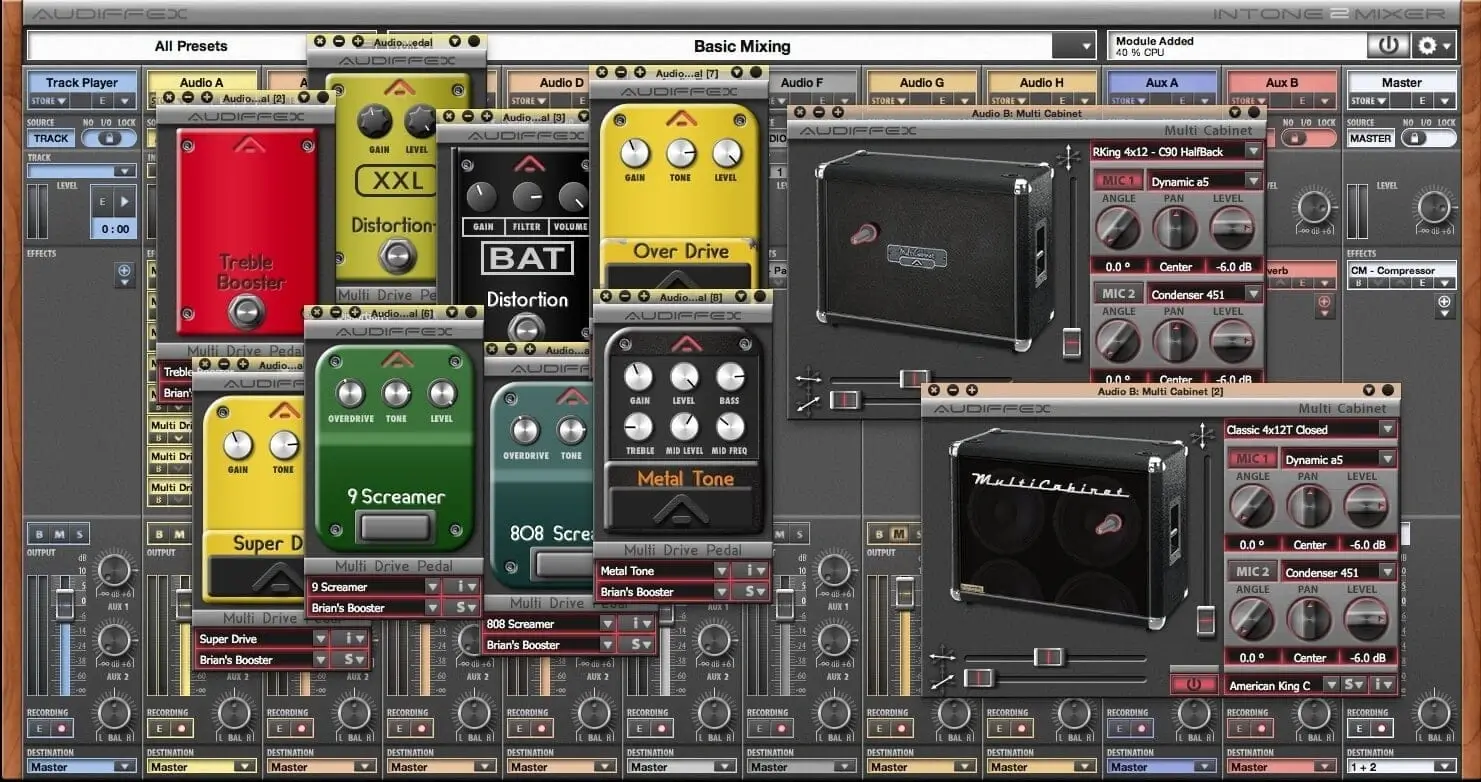The image size is (1481, 782).
Task: Select the Master channel header
Action: click(1401, 83)
